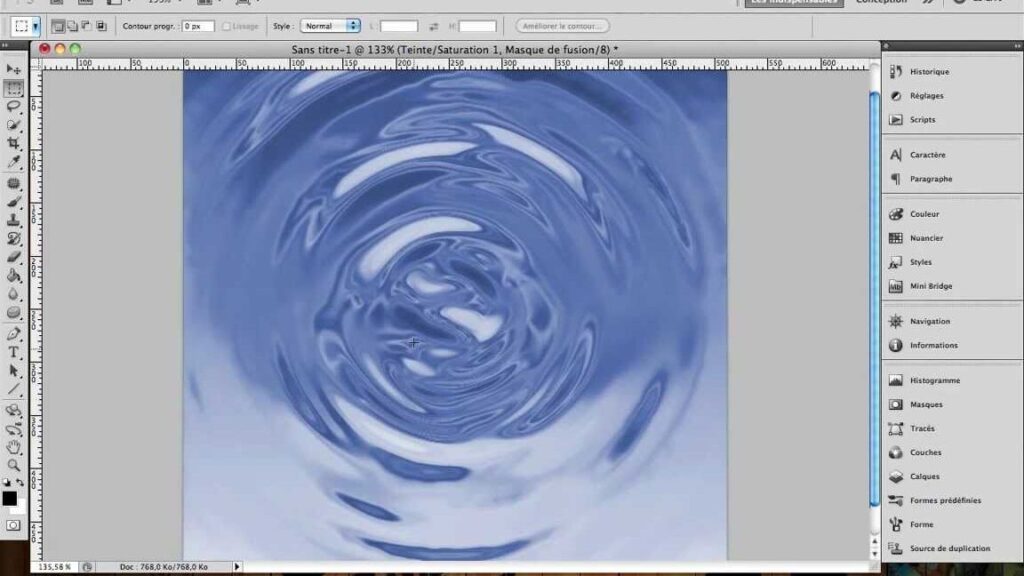Select the 3D Camera Orbit tool

coord(13,429)
